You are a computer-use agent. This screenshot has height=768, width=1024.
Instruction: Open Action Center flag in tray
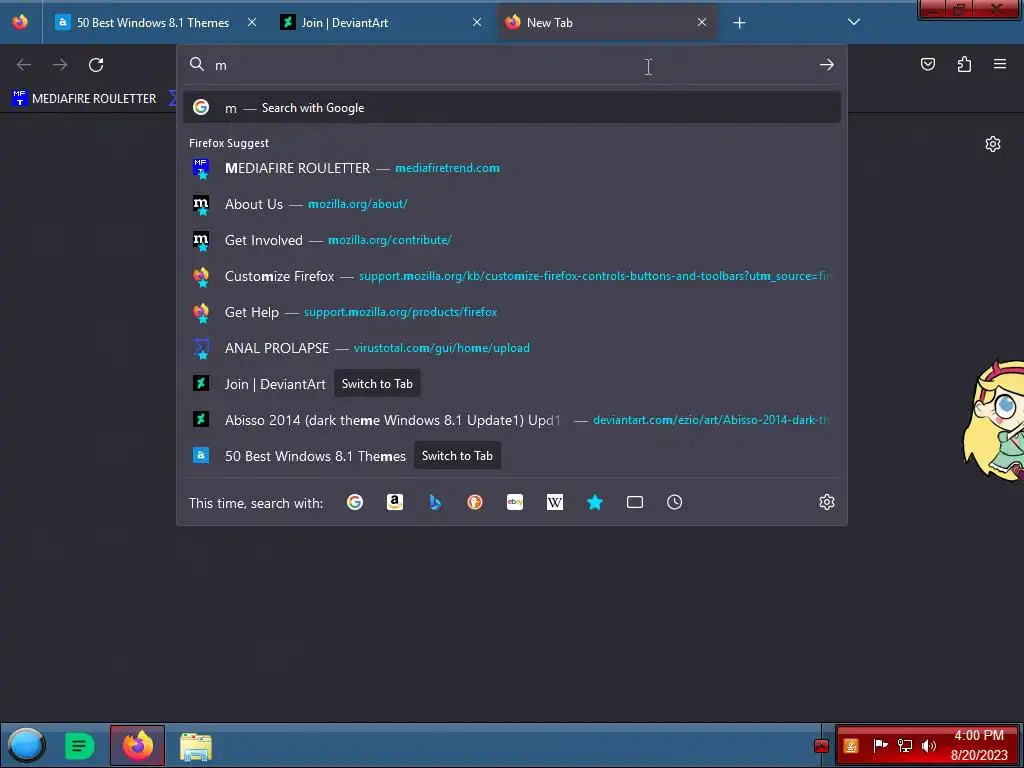[x=880, y=745]
